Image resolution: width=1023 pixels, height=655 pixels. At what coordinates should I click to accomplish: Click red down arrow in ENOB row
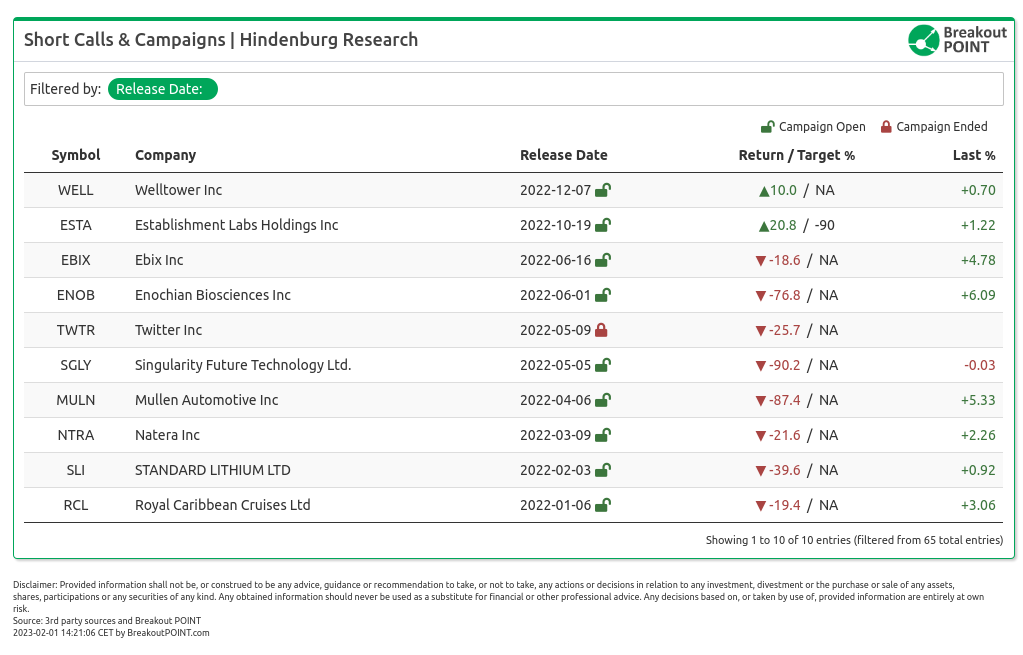(761, 296)
